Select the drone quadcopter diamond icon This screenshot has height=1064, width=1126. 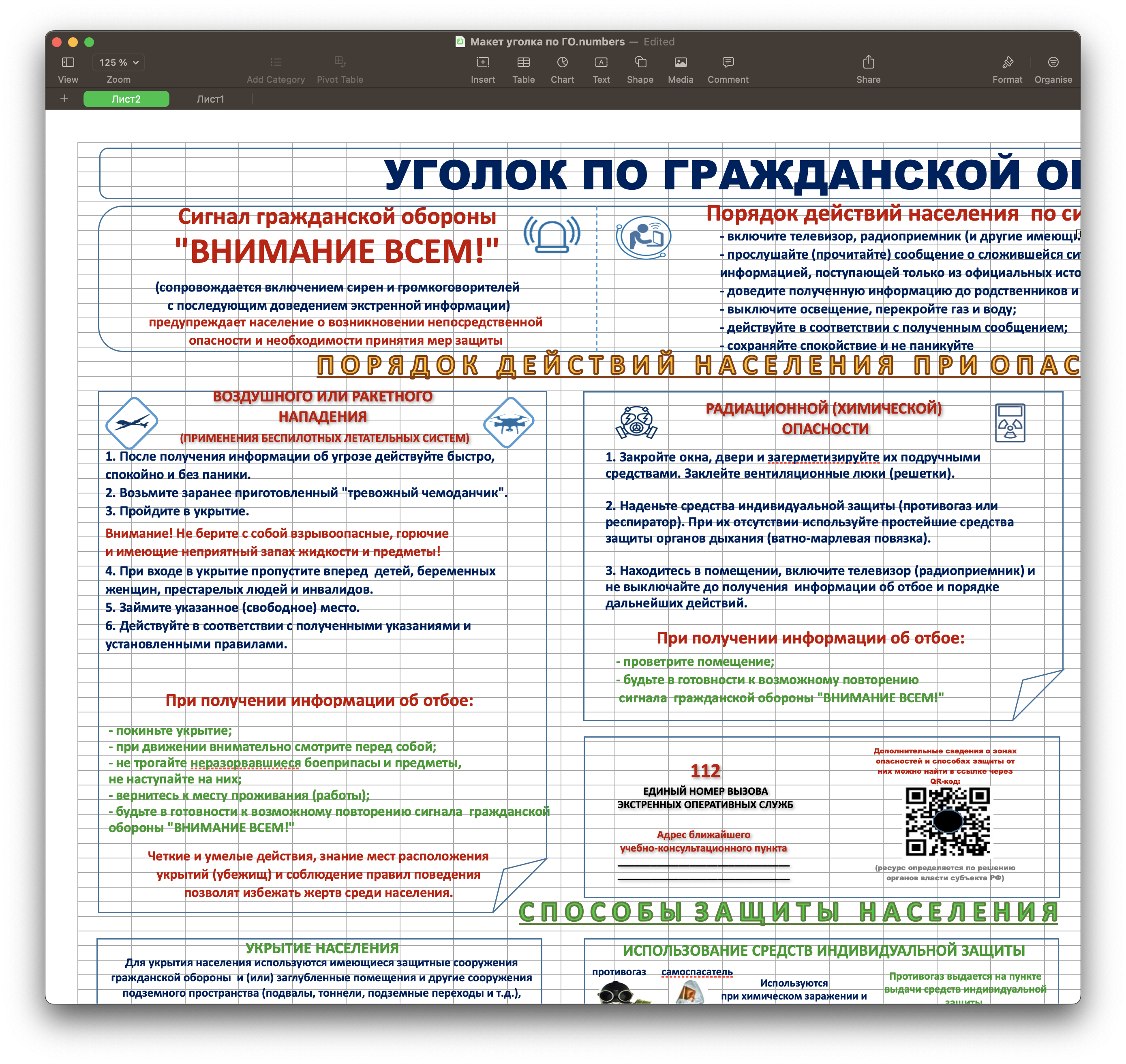[509, 423]
